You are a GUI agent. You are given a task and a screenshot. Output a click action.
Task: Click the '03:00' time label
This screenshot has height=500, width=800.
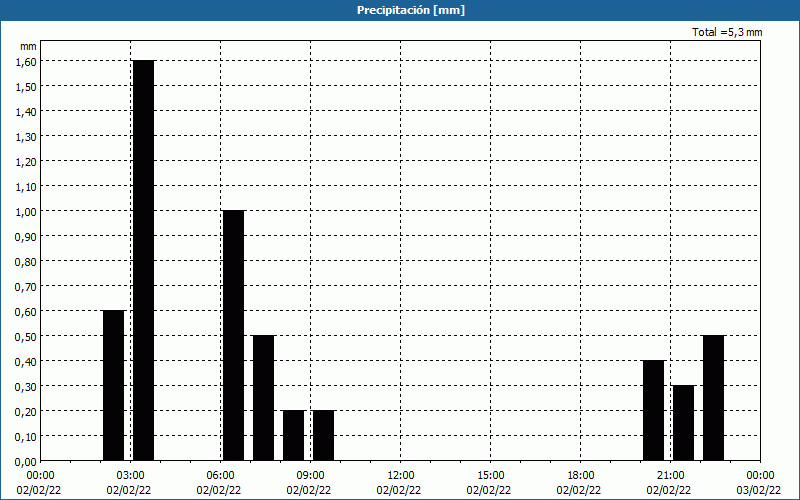tap(130, 476)
